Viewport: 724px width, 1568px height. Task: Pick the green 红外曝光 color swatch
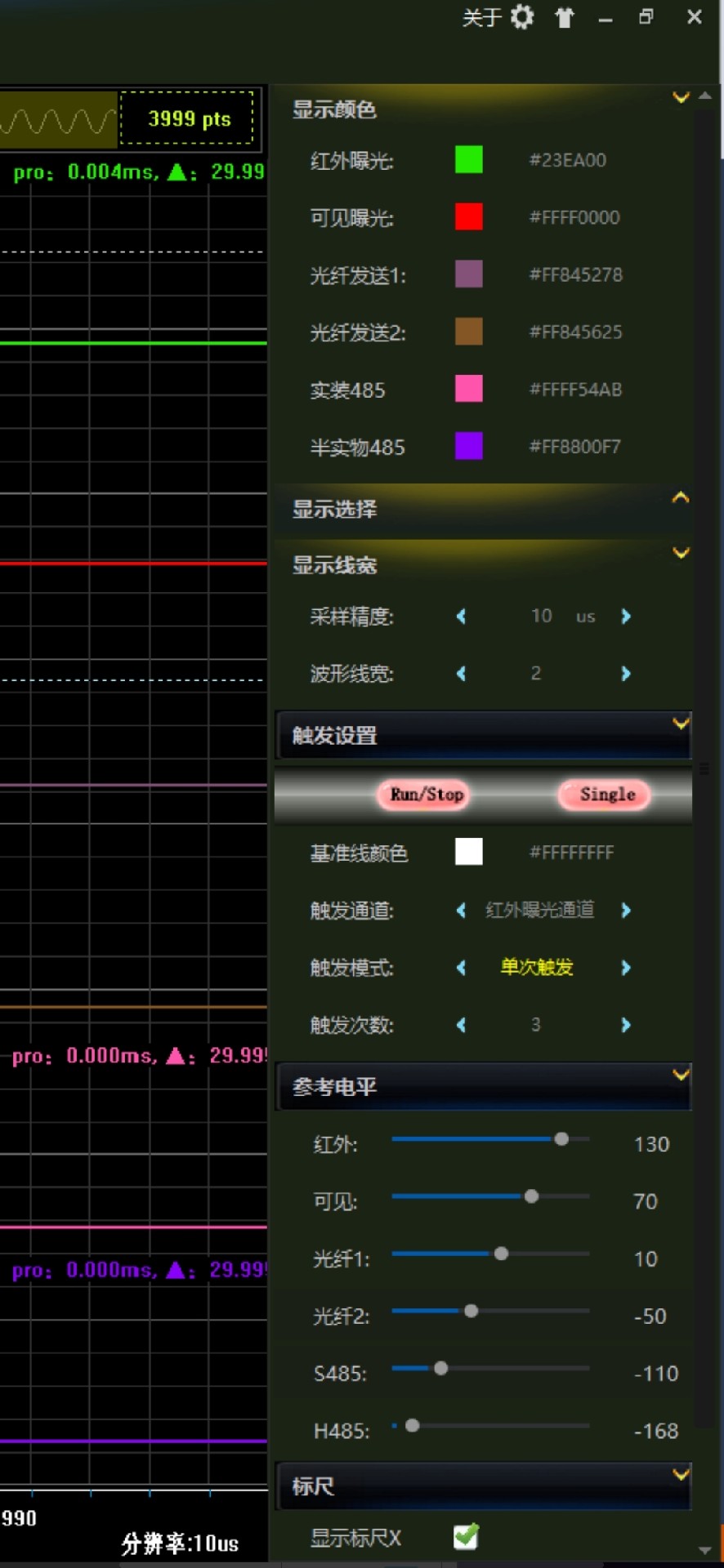click(468, 160)
